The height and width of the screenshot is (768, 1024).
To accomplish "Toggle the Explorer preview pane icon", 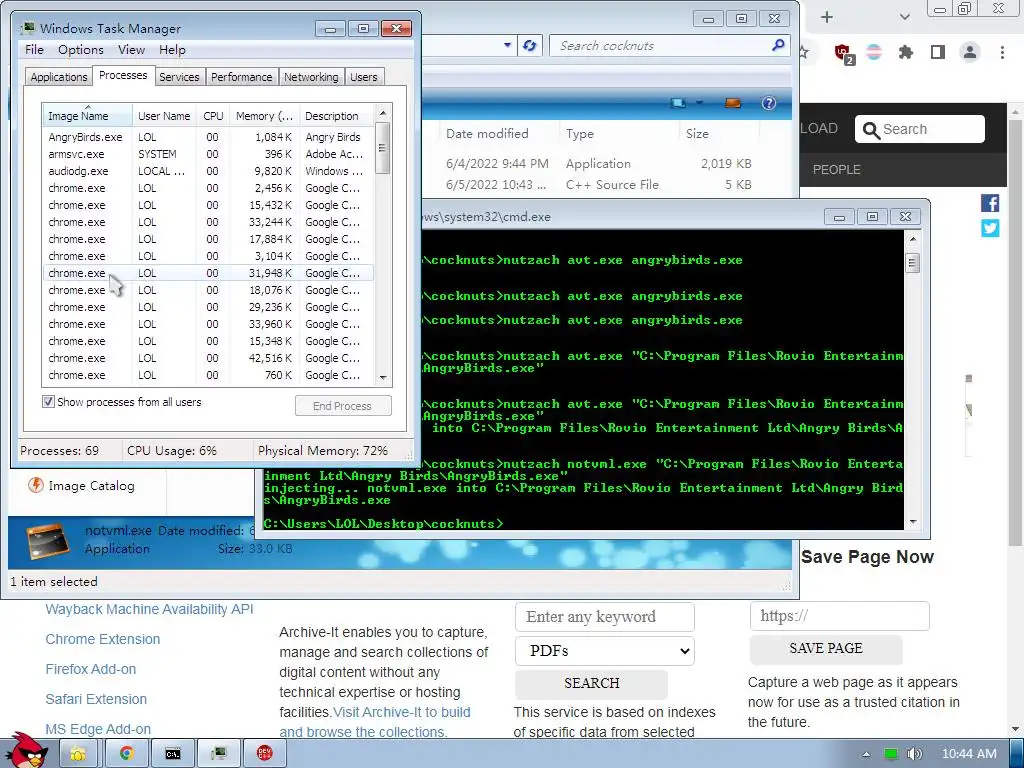I will 733,103.
